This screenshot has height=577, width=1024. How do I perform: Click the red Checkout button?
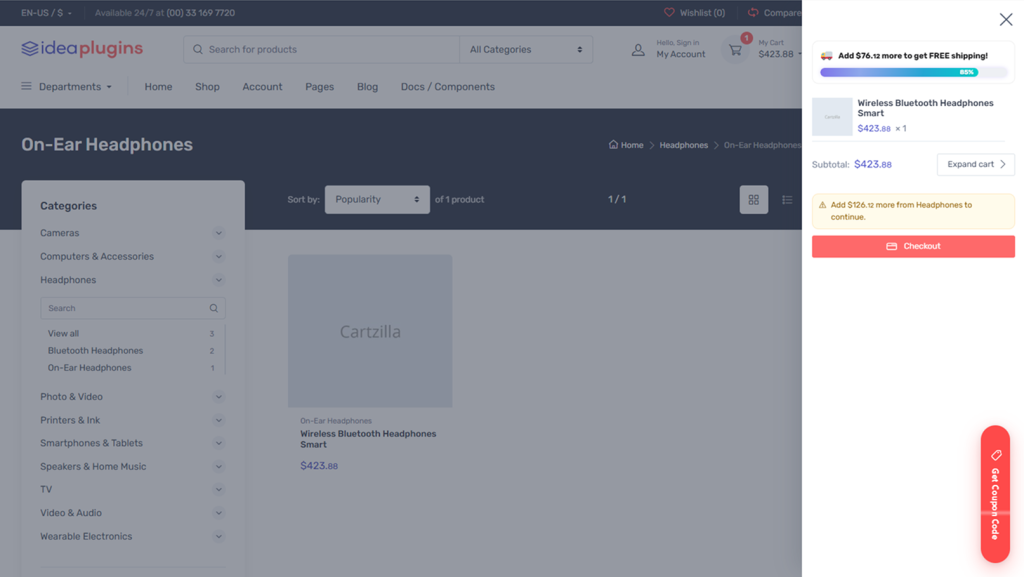913,246
